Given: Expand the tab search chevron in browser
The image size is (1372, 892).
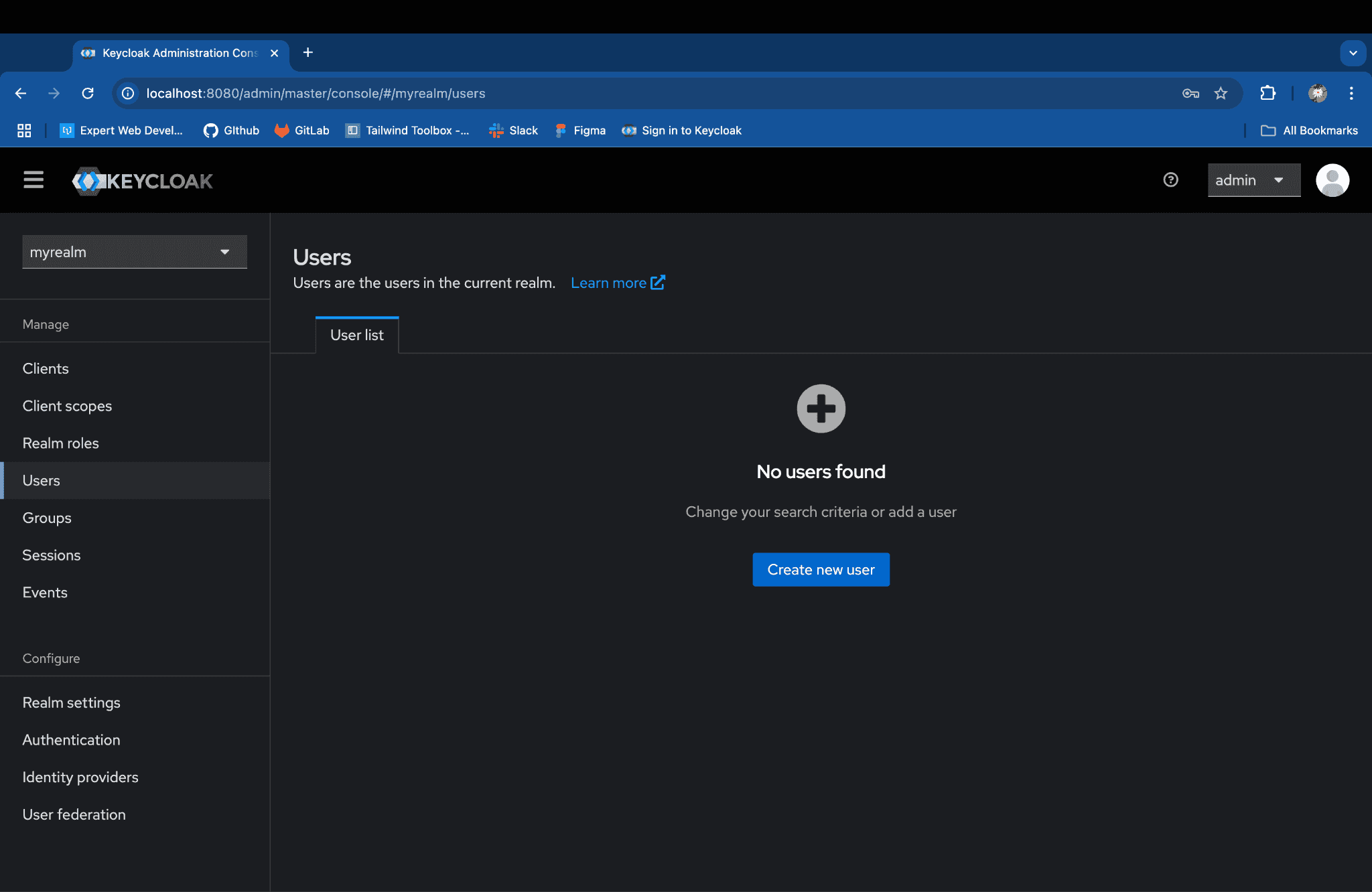Looking at the screenshot, I should point(1353,53).
